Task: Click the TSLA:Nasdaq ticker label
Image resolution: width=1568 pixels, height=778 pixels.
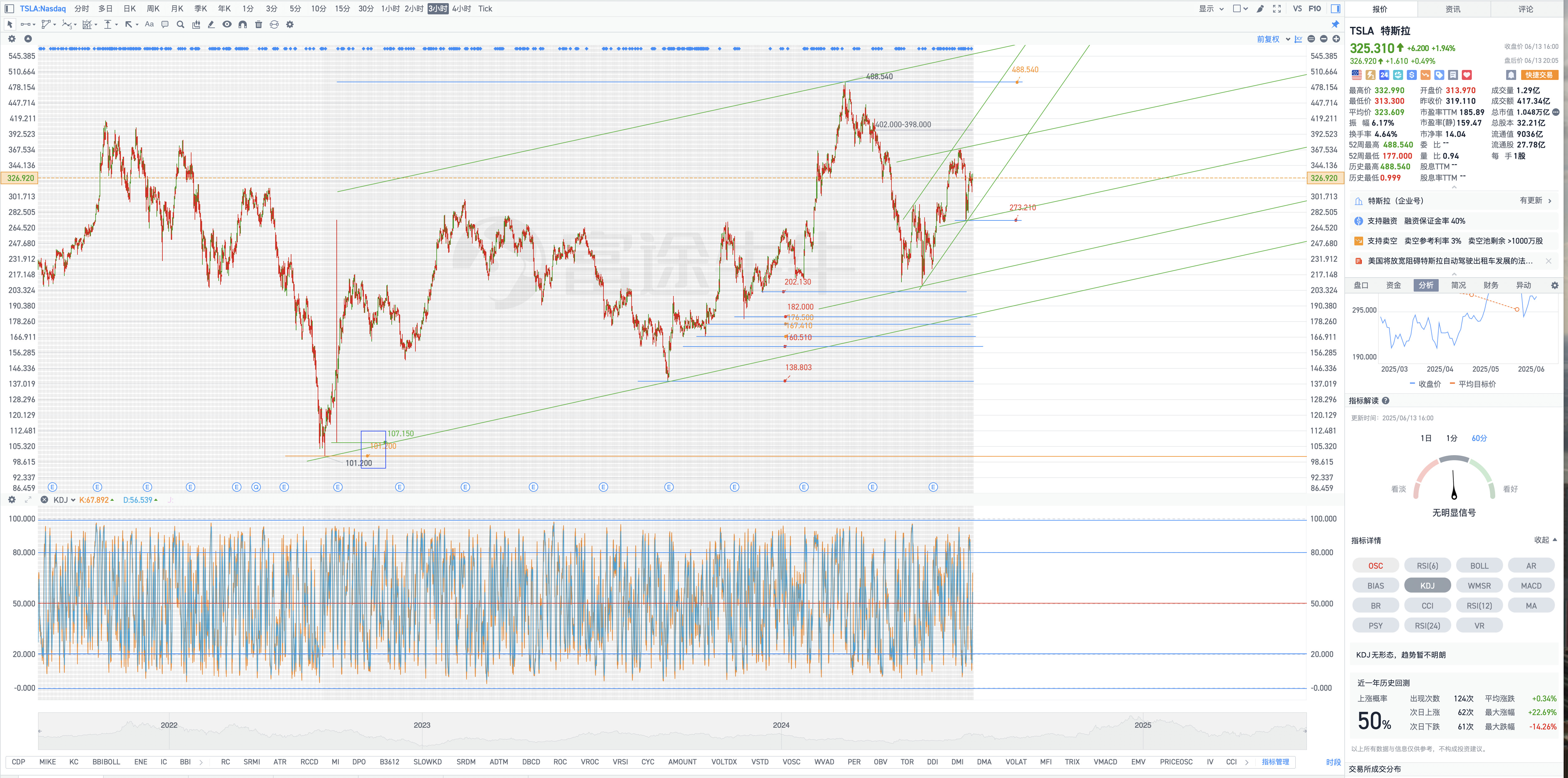Action: pyautogui.click(x=42, y=8)
